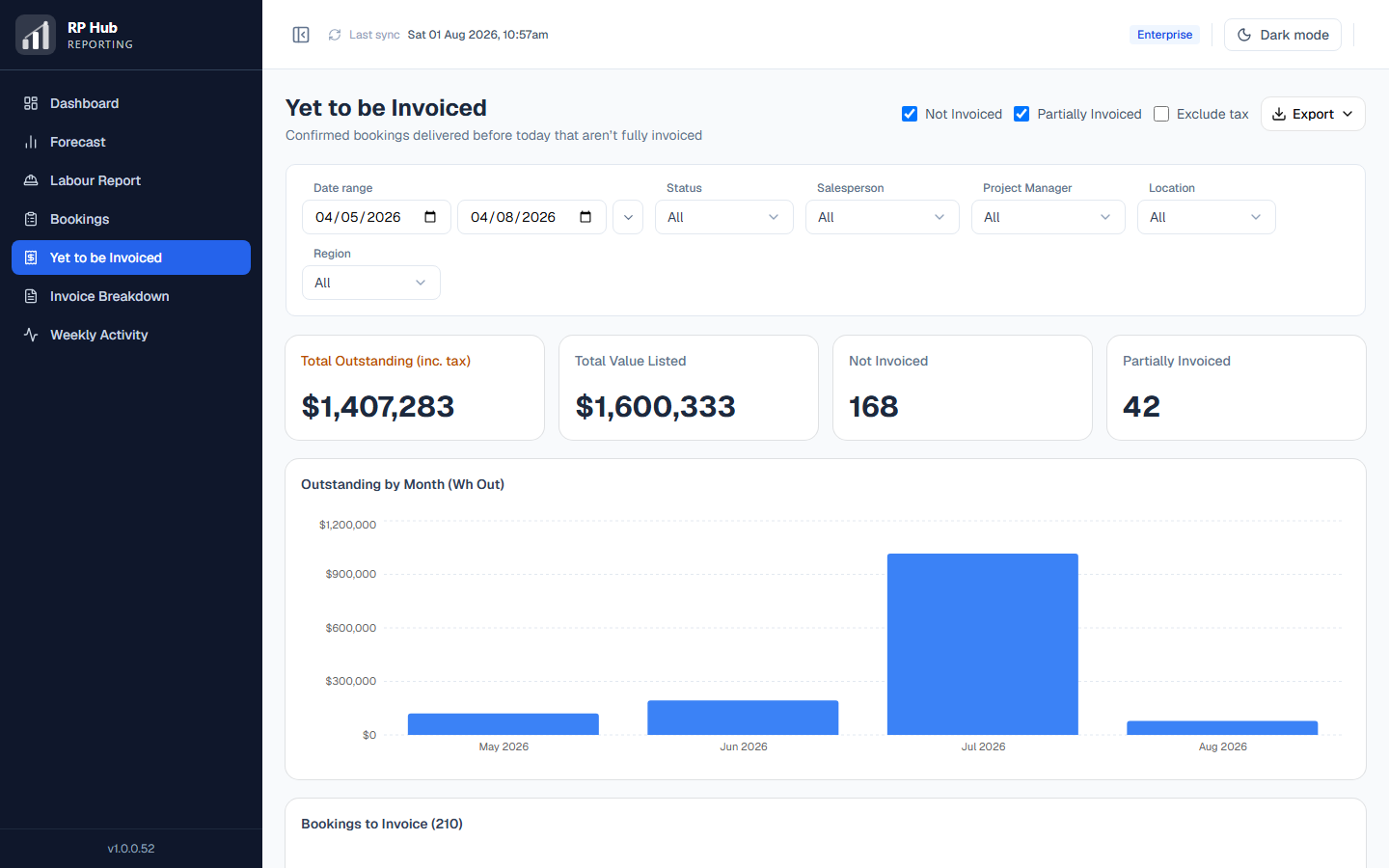Click the Labour Report hard hat icon

point(31,180)
